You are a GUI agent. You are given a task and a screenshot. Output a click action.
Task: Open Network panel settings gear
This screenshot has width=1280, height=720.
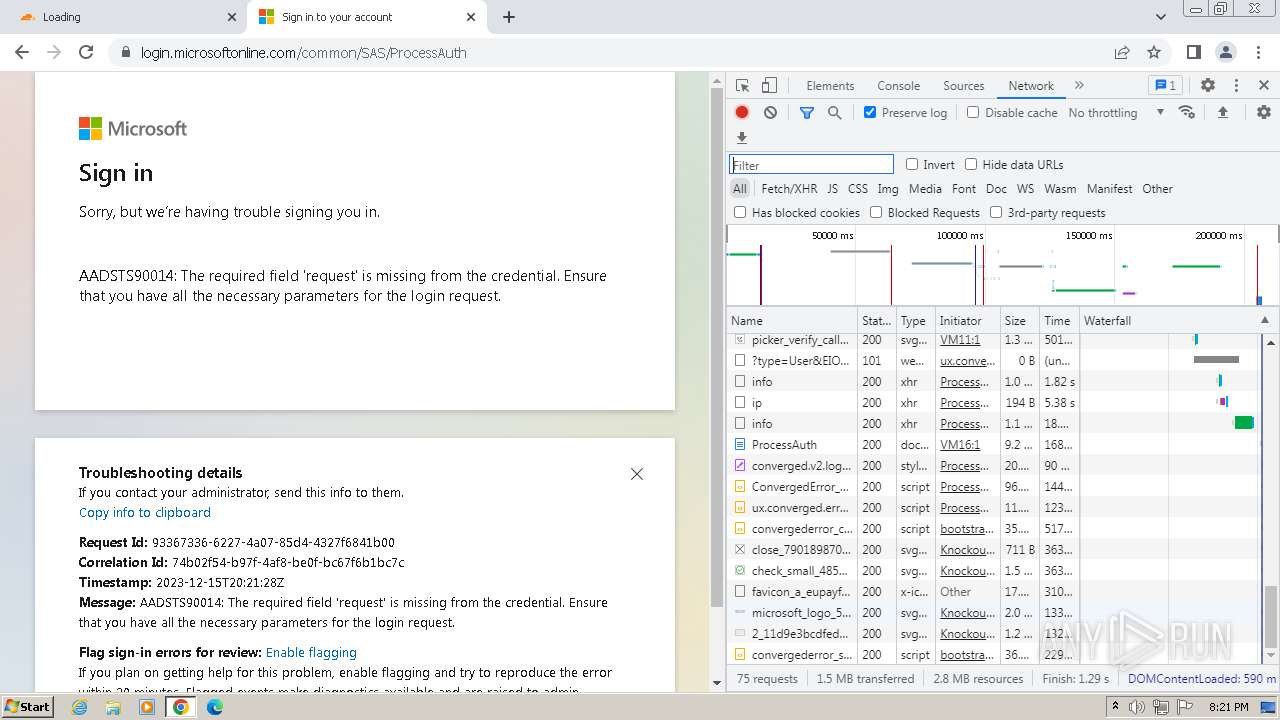pyautogui.click(x=1264, y=113)
